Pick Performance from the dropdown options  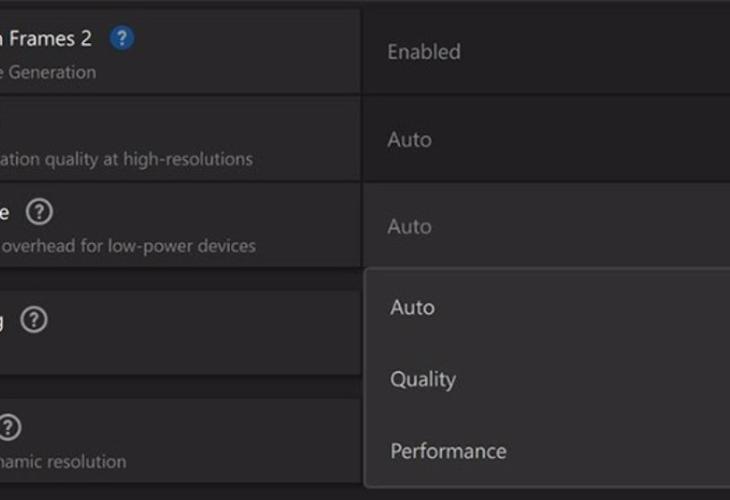coord(448,451)
